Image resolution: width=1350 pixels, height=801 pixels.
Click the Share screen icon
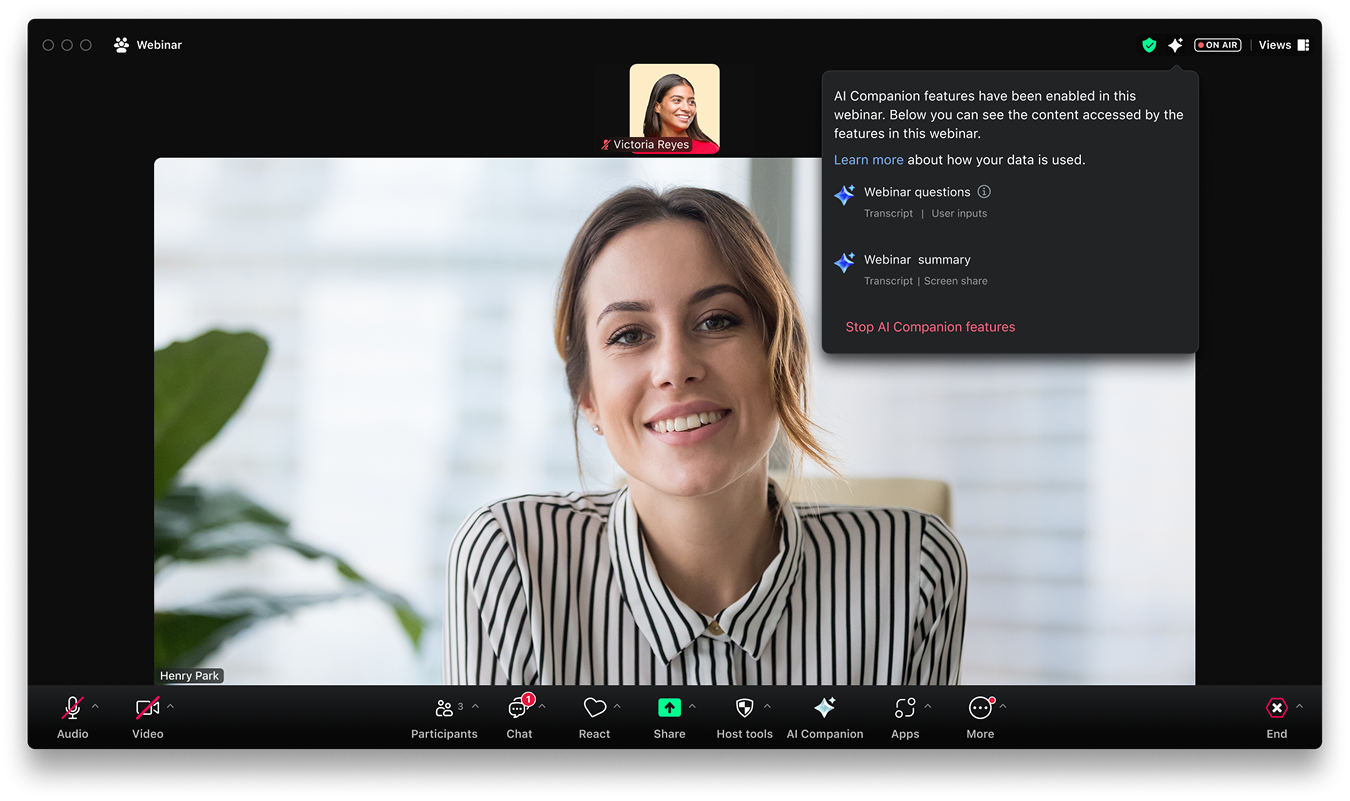click(x=669, y=708)
